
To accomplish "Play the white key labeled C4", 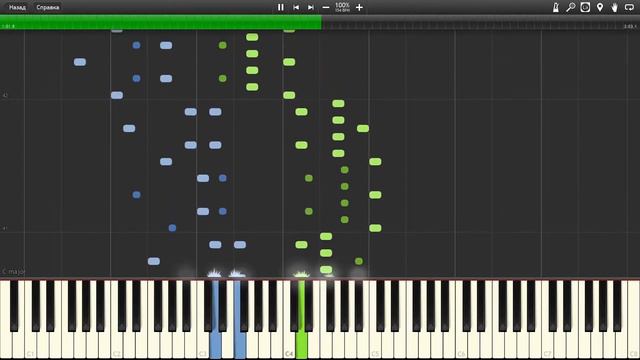I will tap(289, 345).
